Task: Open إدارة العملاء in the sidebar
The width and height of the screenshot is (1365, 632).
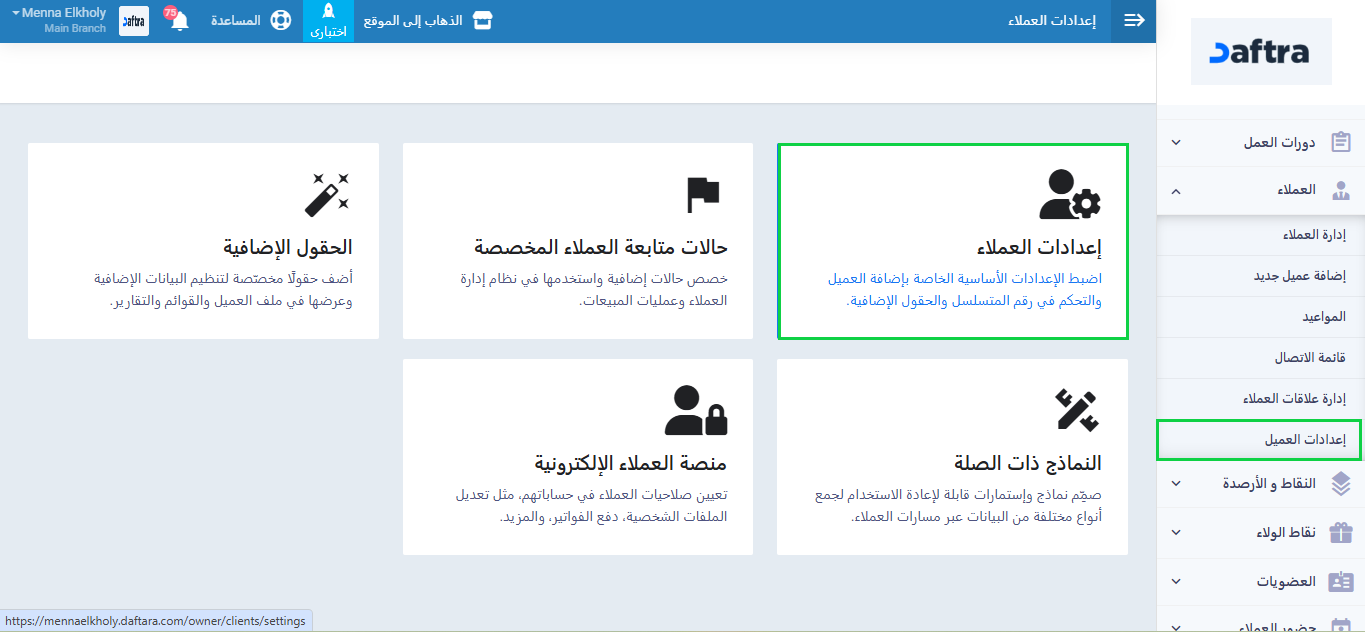Action: pyautogui.click(x=1314, y=236)
